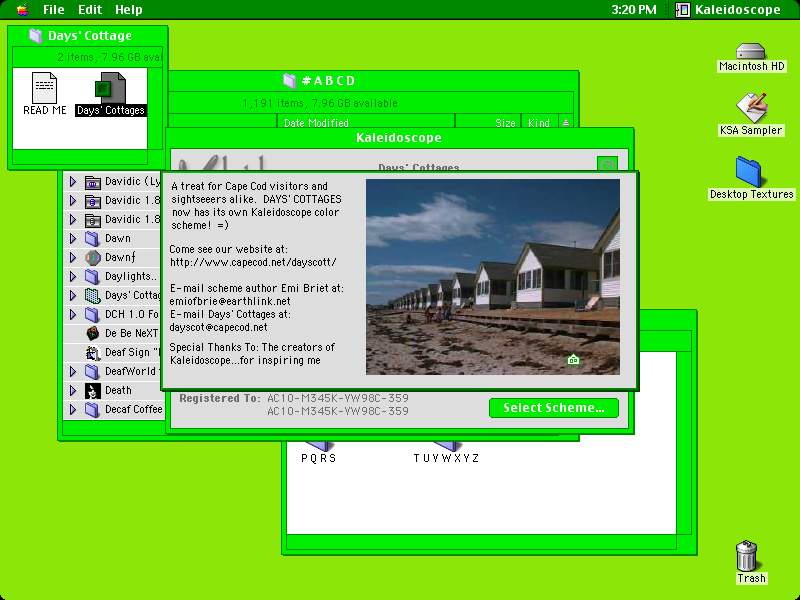Image resolution: width=800 pixels, height=600 pixels.
Task: Click the emiofbrie@earthlink.net email address
Action: click(230, 301)
